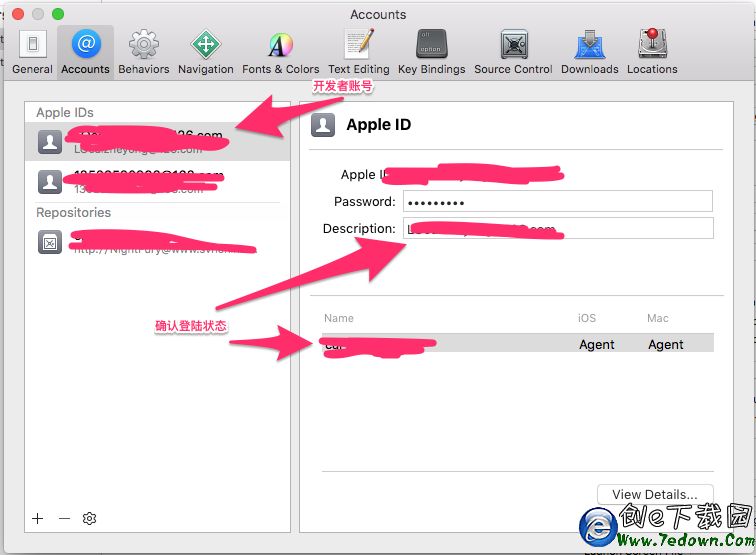Open Text Editing pencil icon
Image resolution: width=756 pixels, height=555 pixels.
coord(359,44)
